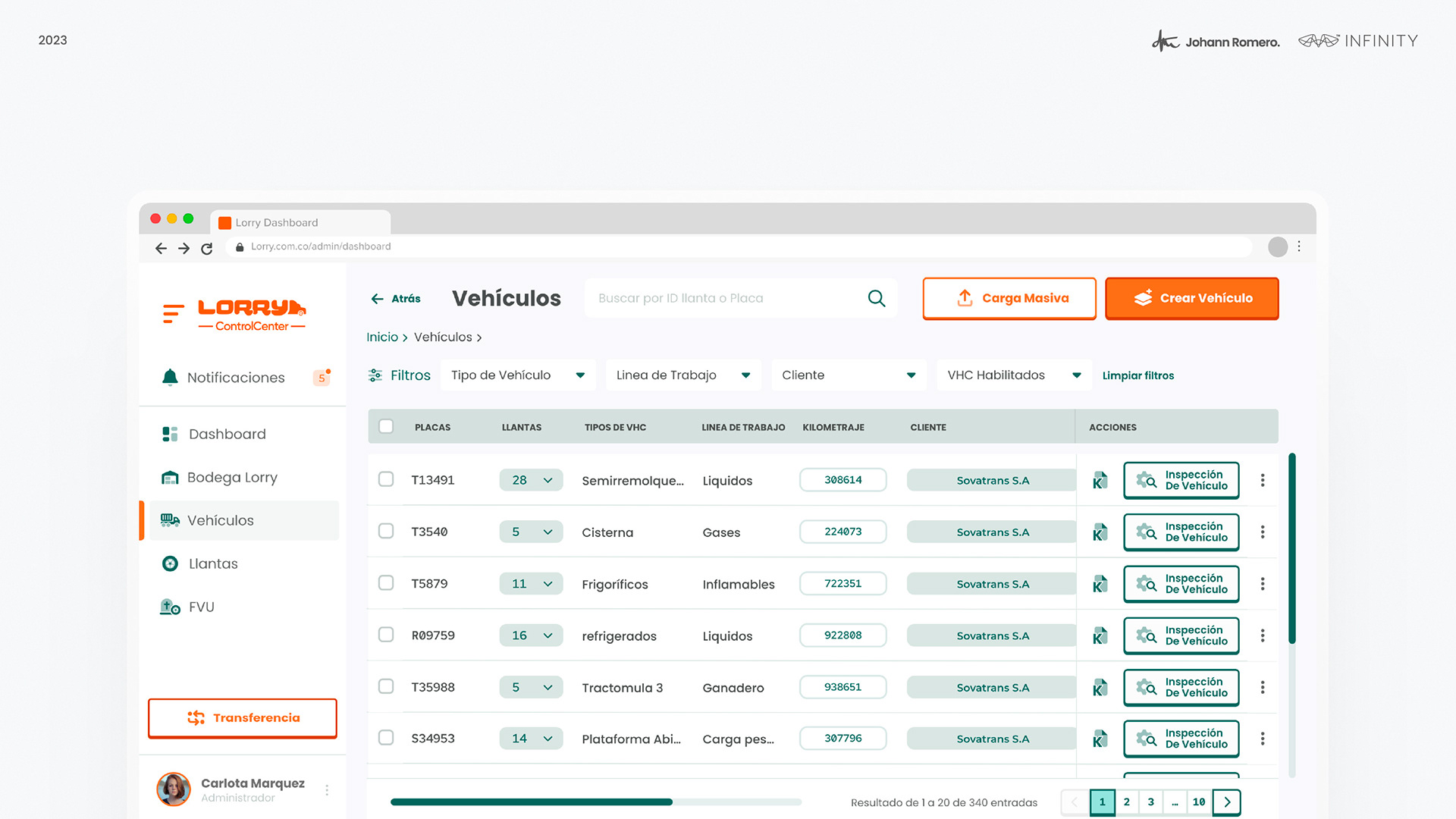Toggle the select-all checkbox in table header
Screen dimensions: 1456x819
[386, 426]
